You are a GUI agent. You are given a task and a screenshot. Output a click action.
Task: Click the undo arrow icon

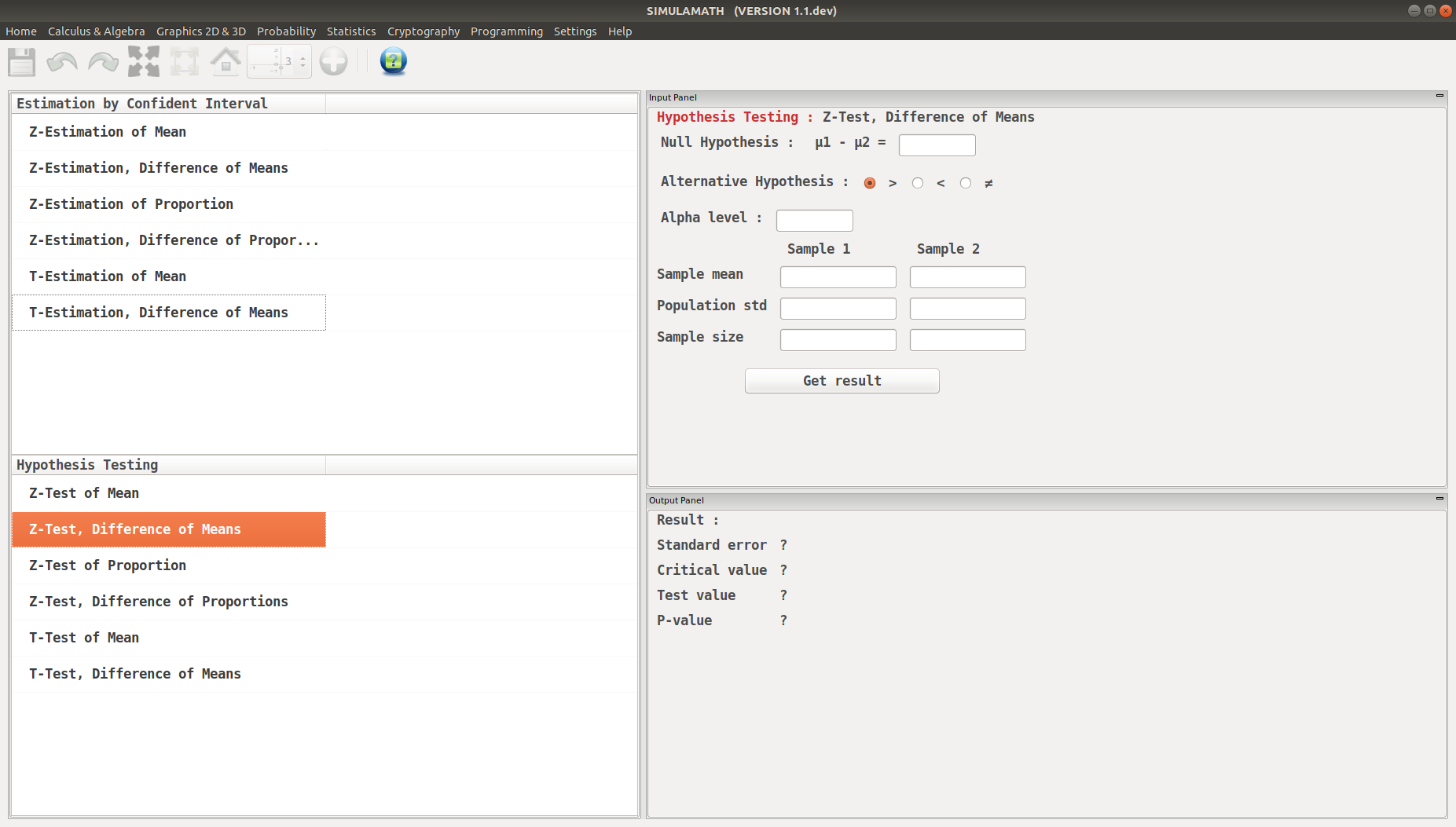point(62,61)
